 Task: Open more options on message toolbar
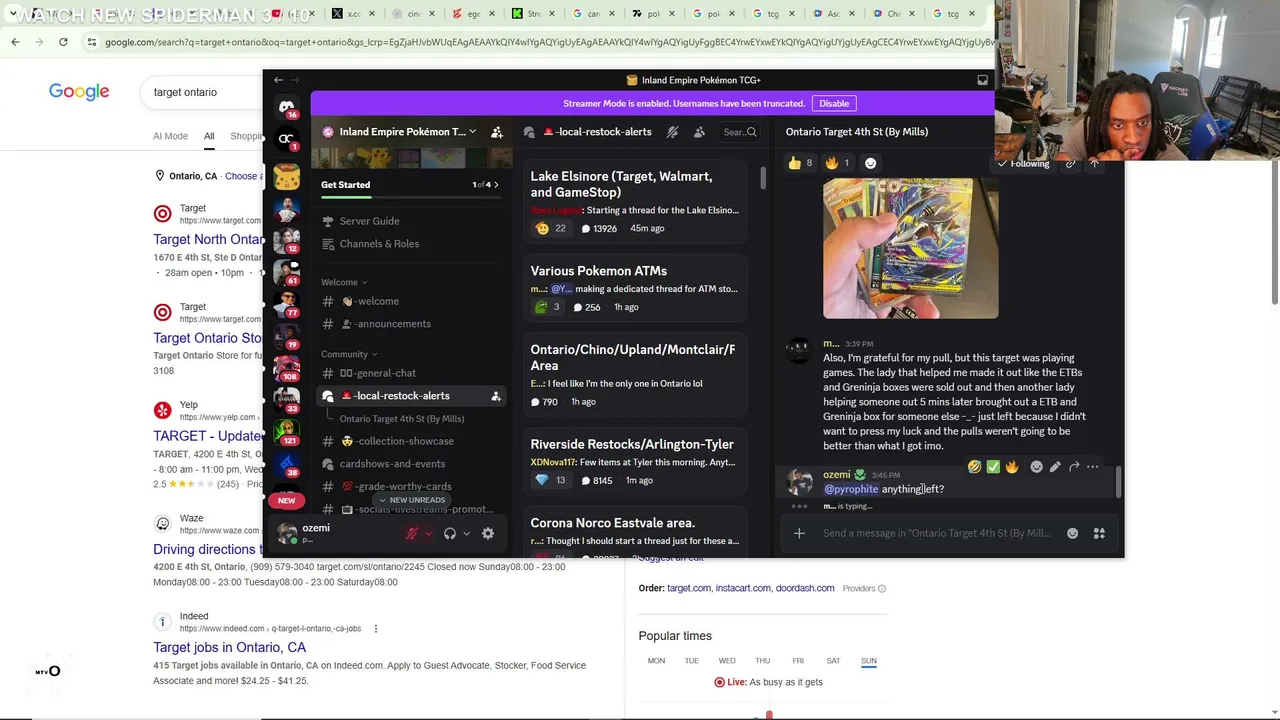pyautogui.click(x=1093, y=467)
